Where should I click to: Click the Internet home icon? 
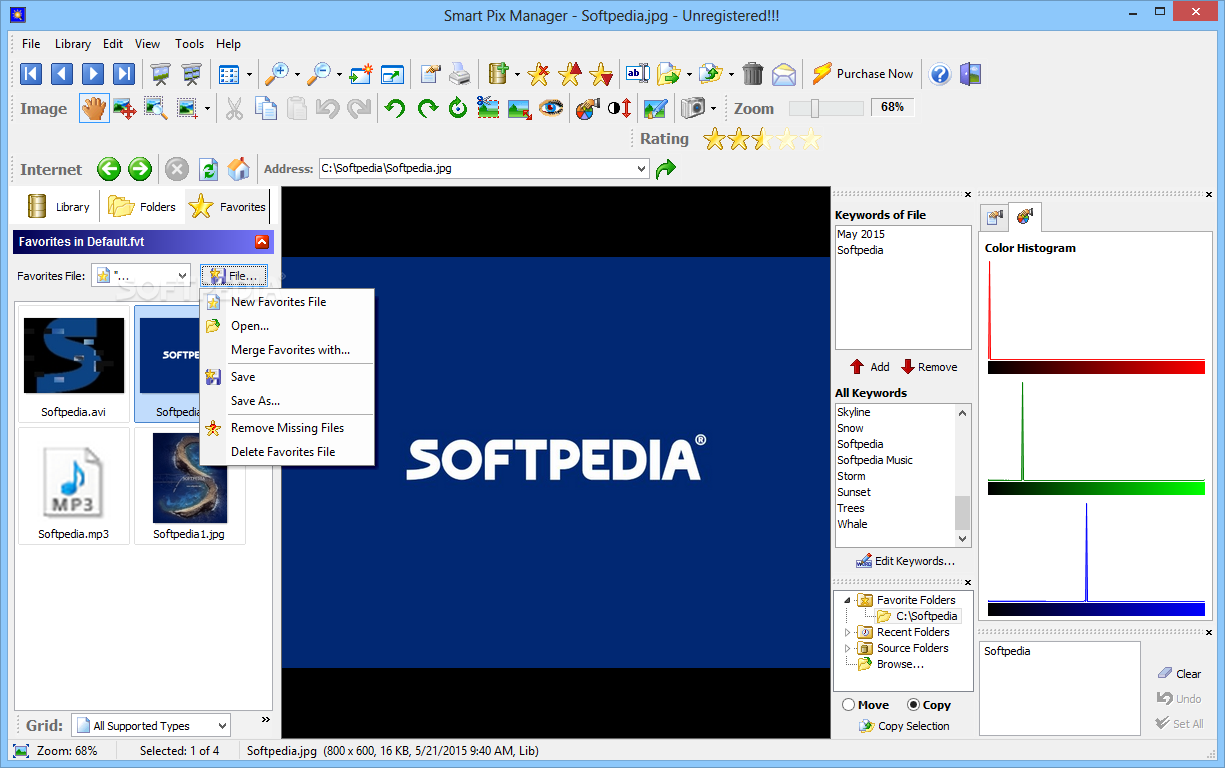click(239, 169)
